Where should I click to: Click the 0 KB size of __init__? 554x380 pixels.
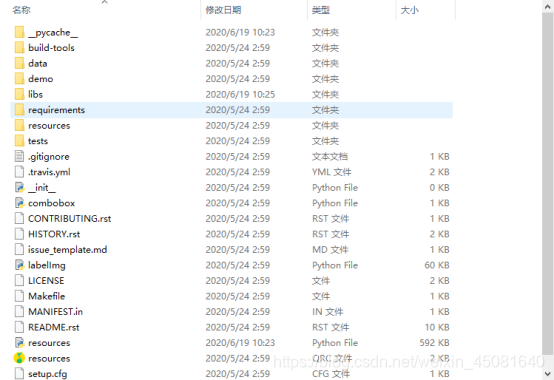[x=439, y=188]
